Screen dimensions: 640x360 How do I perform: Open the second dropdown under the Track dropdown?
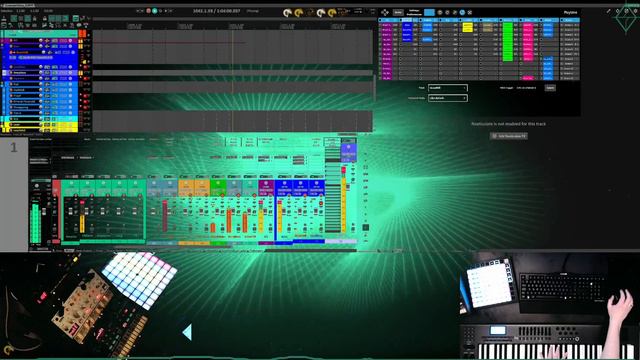click(x=447, y=98)
